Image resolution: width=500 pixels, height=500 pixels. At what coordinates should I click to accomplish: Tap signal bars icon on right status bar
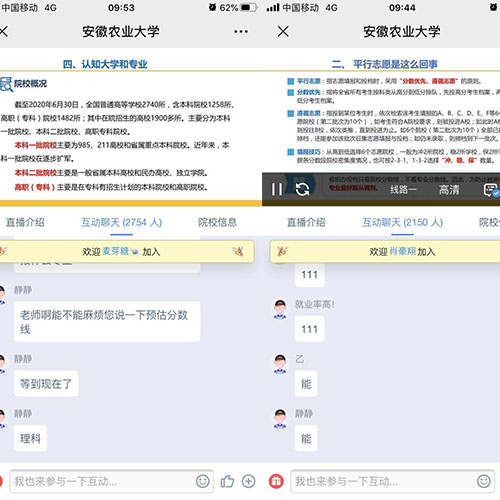273,7
